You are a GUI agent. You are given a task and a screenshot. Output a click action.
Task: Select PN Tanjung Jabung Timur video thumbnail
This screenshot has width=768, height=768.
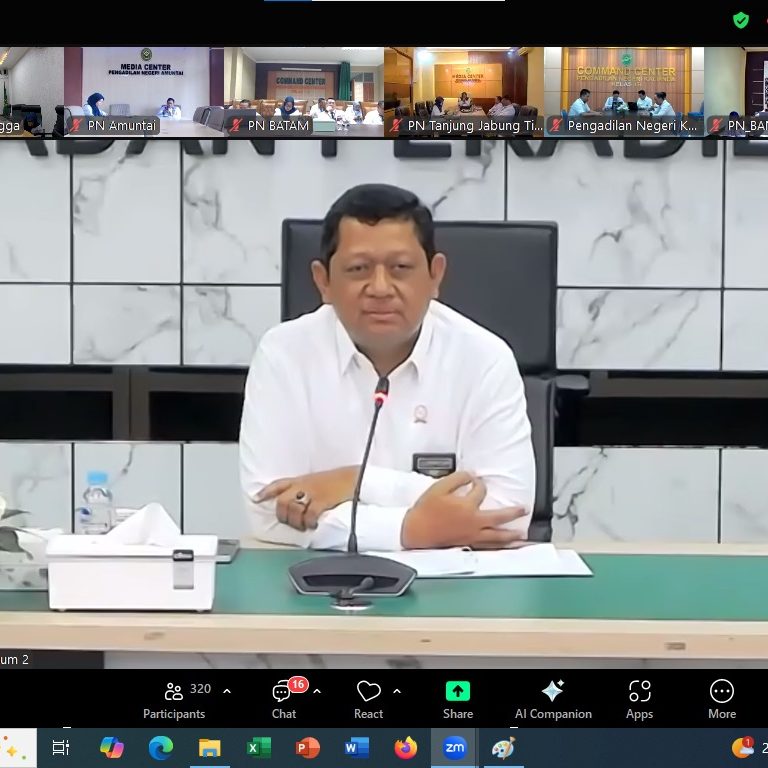pos(463,90)
